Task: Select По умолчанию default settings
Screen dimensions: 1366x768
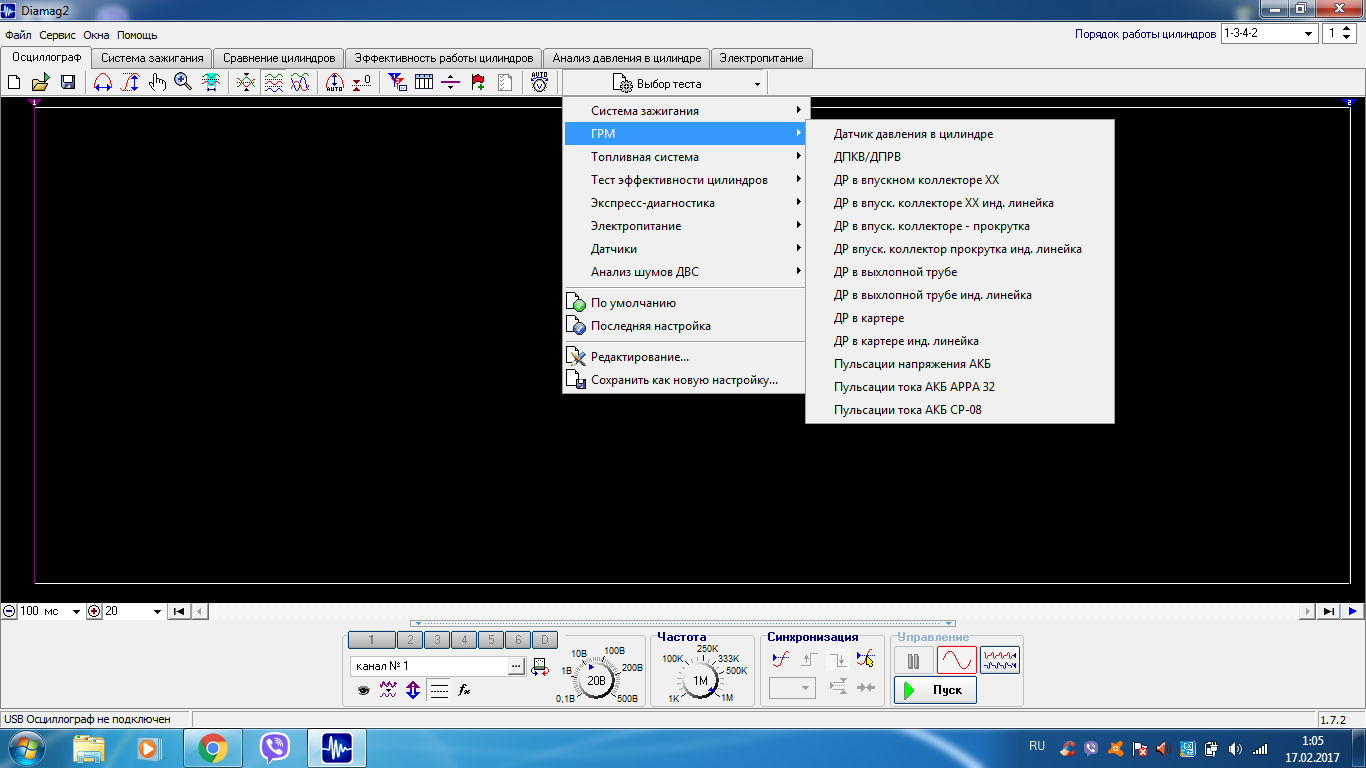Action: (686, 302)
